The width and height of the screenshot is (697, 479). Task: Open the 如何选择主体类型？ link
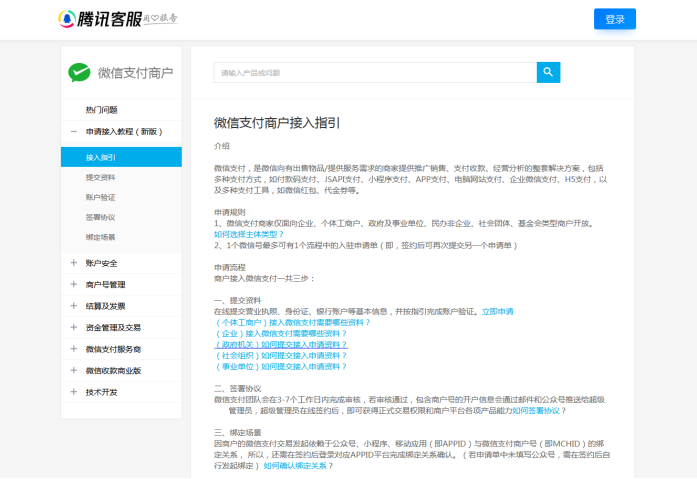(x=248, y=234)
